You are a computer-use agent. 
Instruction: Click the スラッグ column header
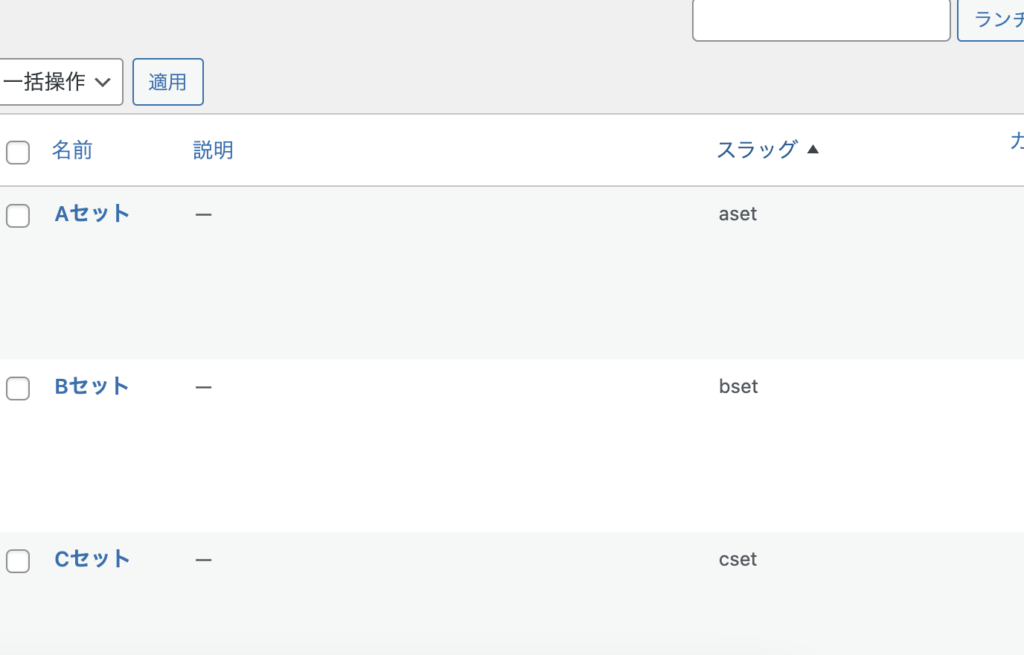(x=756, y=150)
